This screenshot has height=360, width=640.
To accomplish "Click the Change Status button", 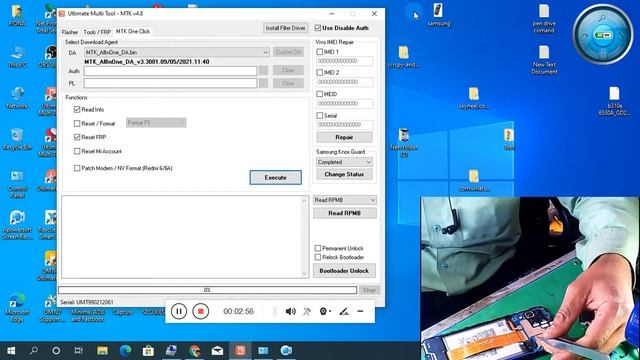I will click(x=344, y=174).
